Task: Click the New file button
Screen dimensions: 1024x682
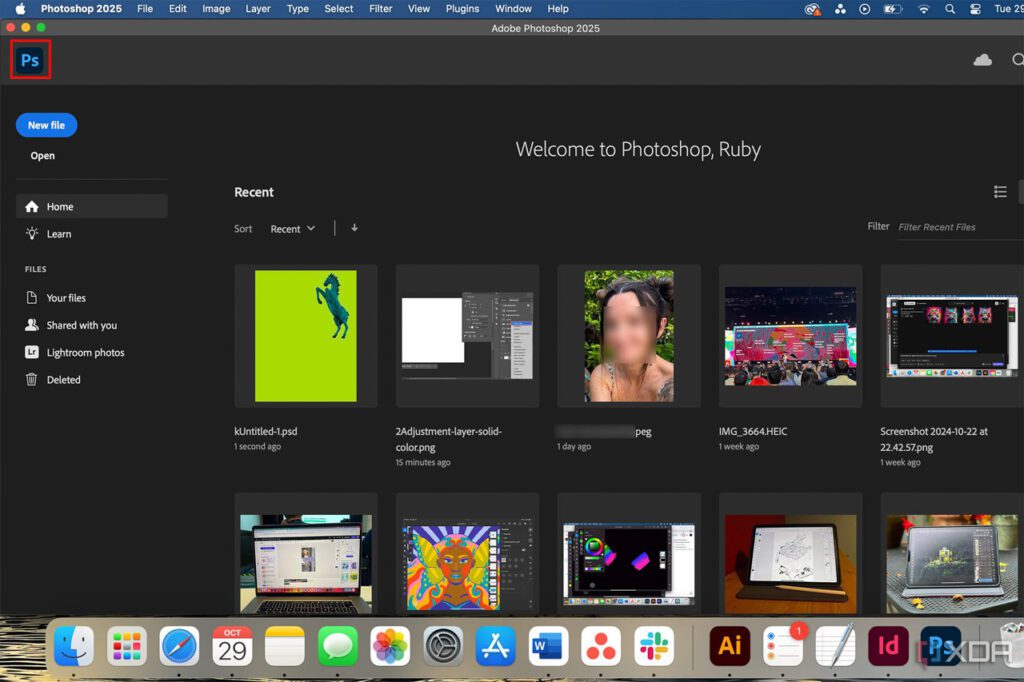Action: click(x=46, y=125)
